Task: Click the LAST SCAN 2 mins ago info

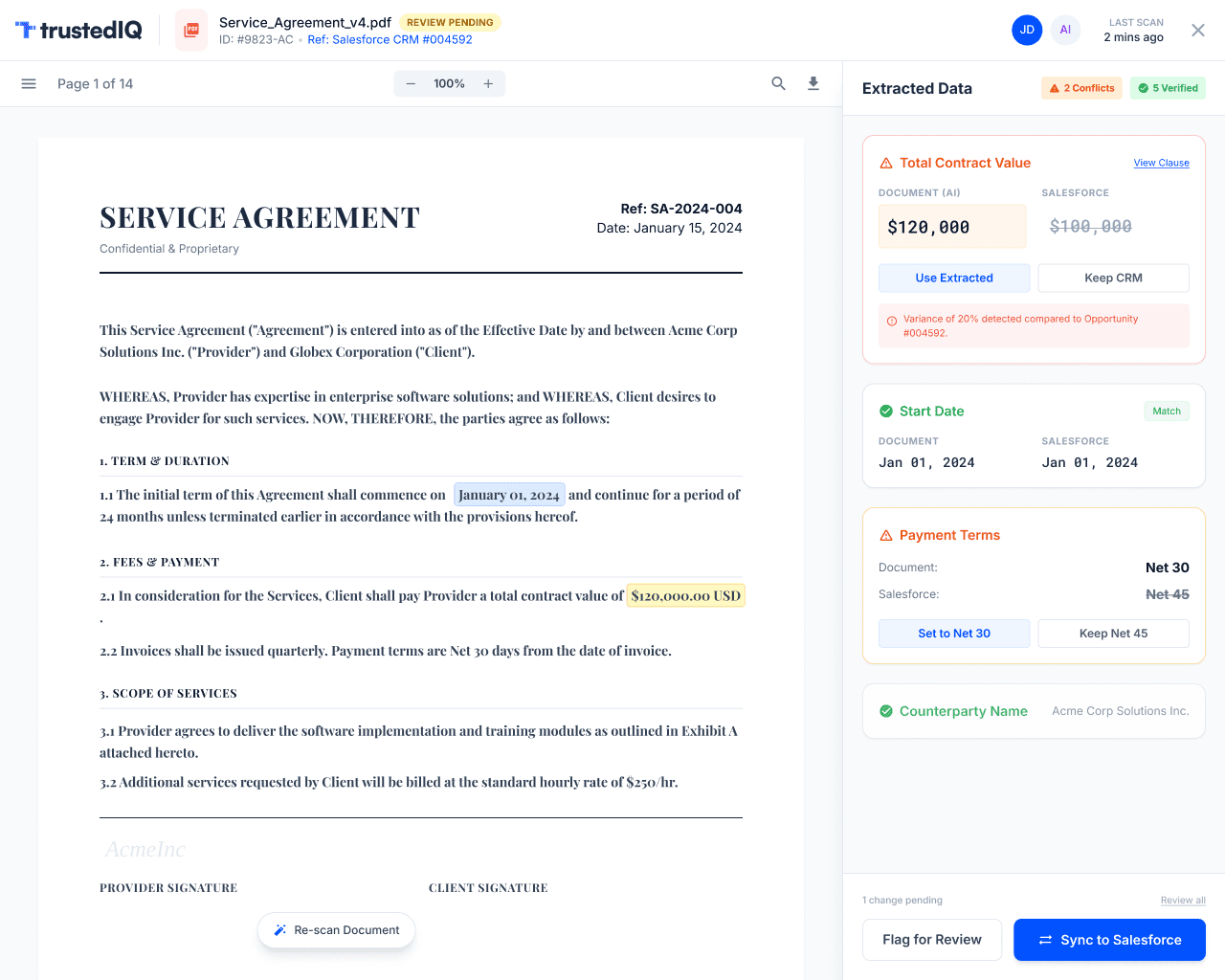Action: [1135, 30]
